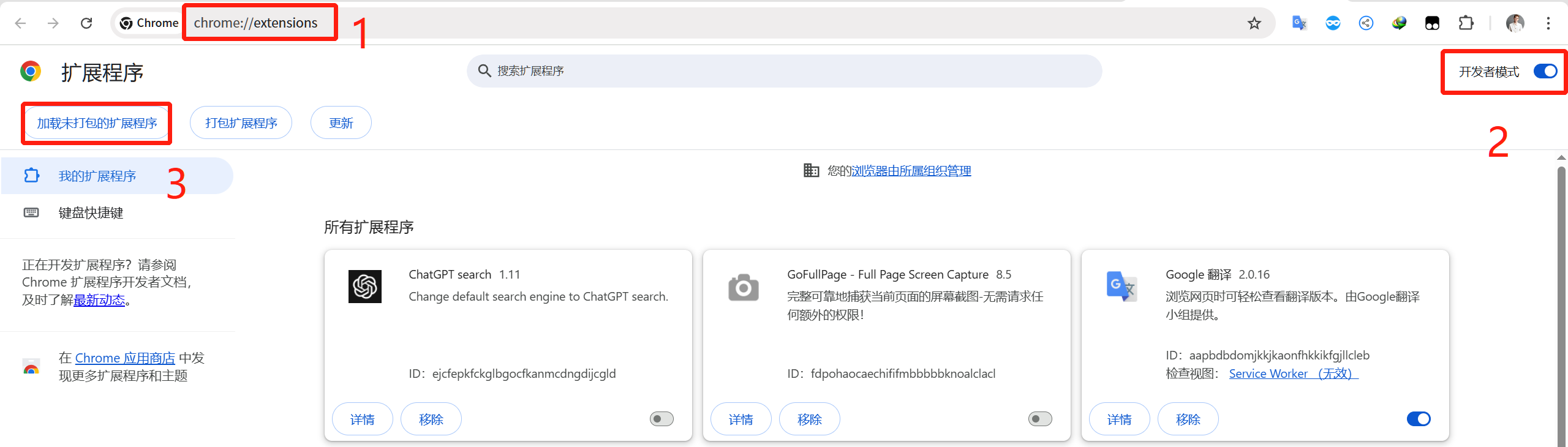Click the profile avatar icon
1568x447 pixels.
point(1515,23)
